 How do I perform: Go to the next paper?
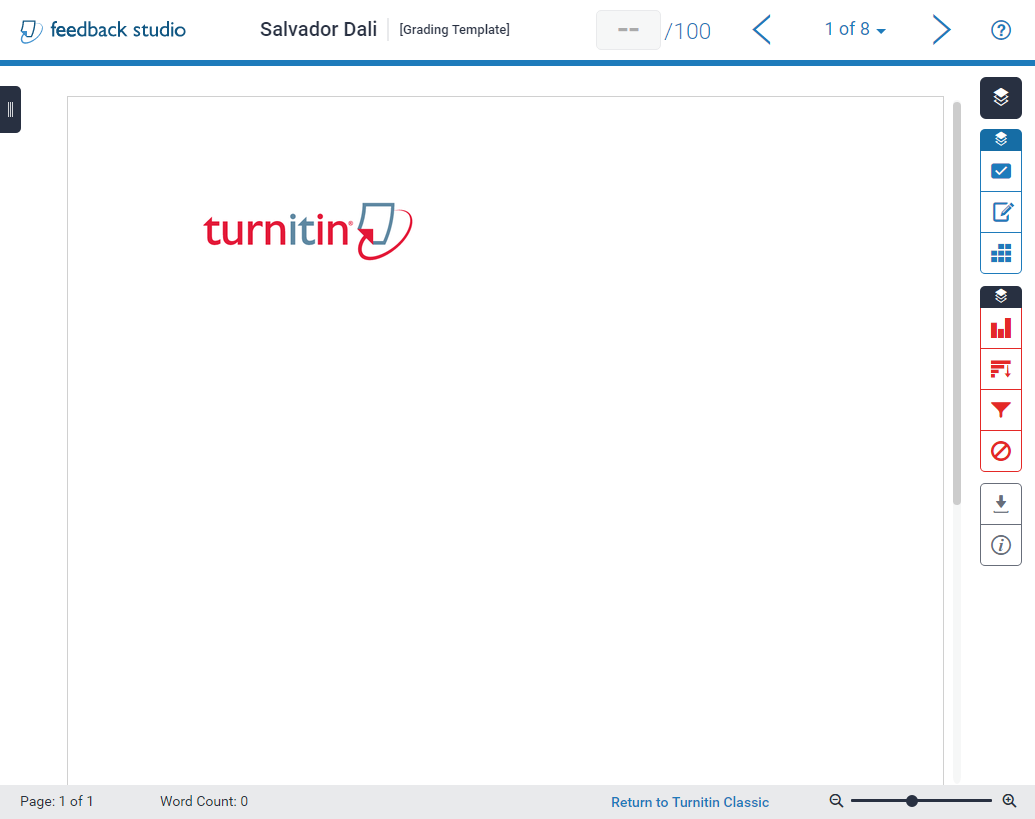click(x=941, y=30)
